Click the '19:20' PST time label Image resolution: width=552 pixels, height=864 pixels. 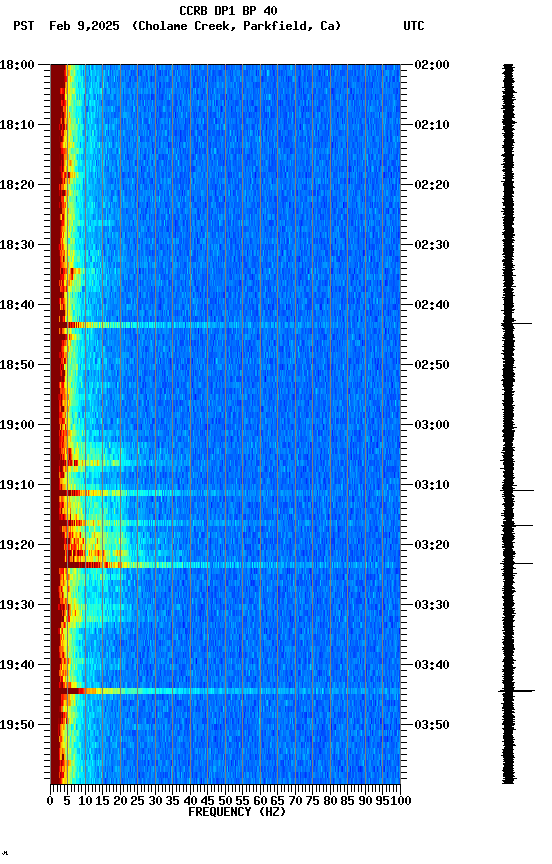click(x=17, y=546)
